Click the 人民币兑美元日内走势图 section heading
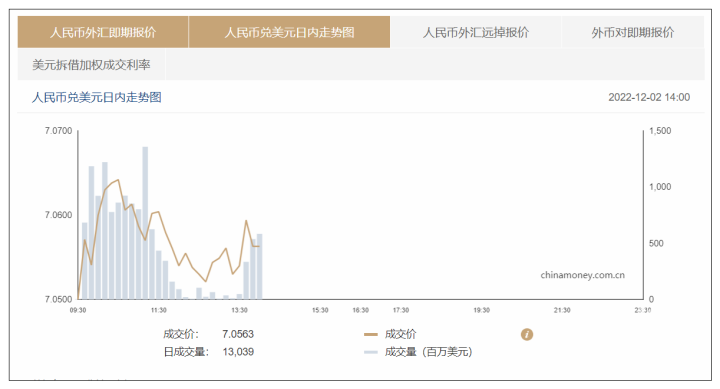The image size is (720, 389). coord(96,97)
